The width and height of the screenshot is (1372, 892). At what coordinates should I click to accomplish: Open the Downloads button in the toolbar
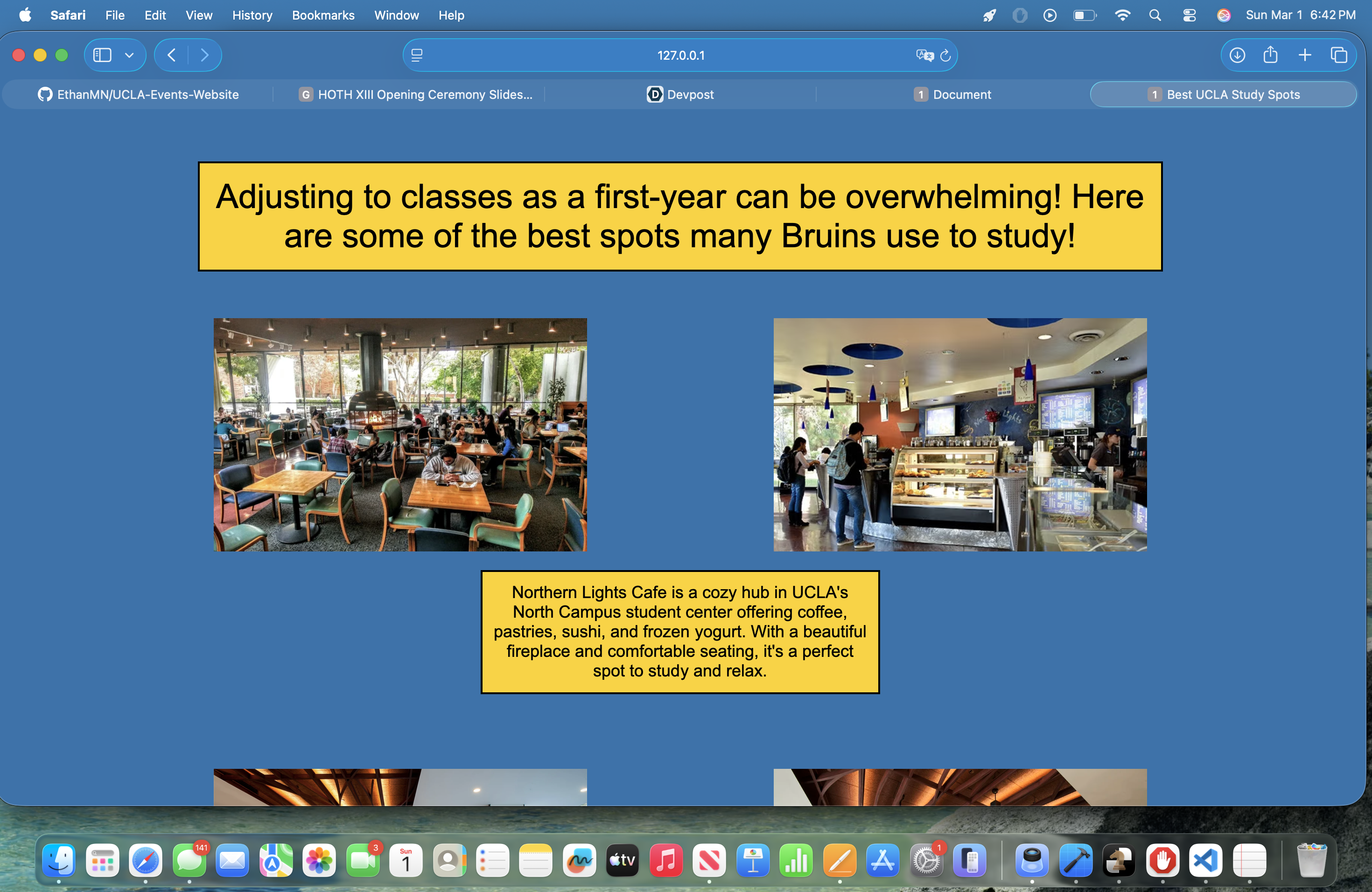pyautogui.click(x=1237, y=56)
